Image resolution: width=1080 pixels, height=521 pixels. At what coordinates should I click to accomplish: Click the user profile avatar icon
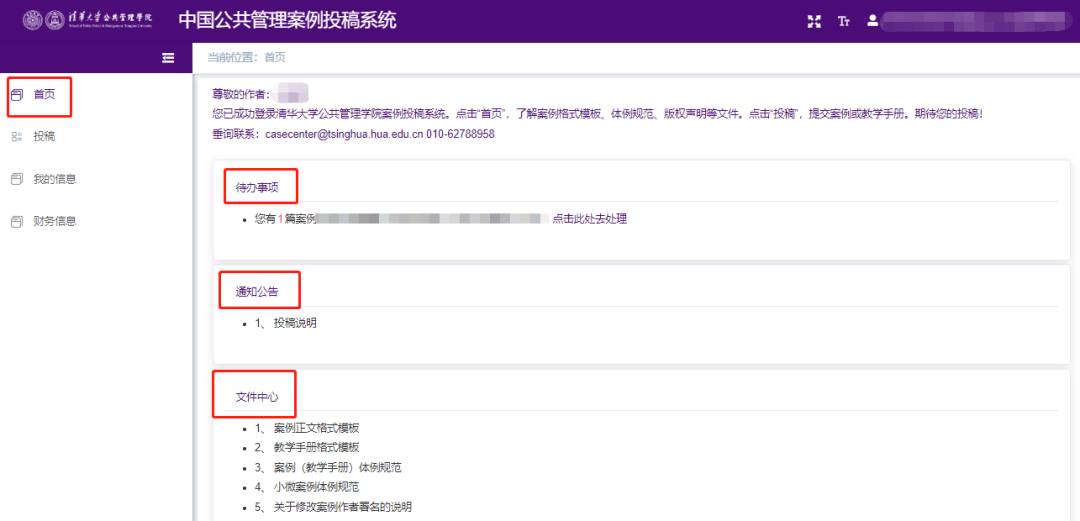tap(873, 21)
